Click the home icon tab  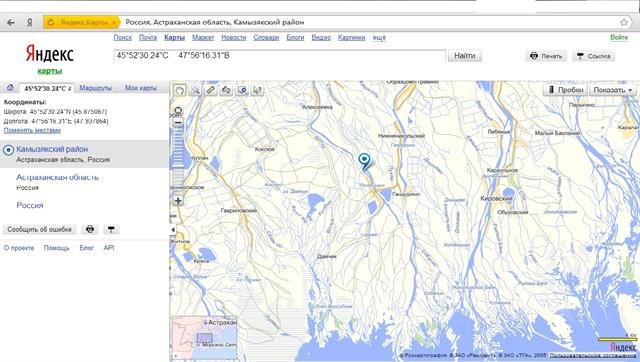[10, 88]
